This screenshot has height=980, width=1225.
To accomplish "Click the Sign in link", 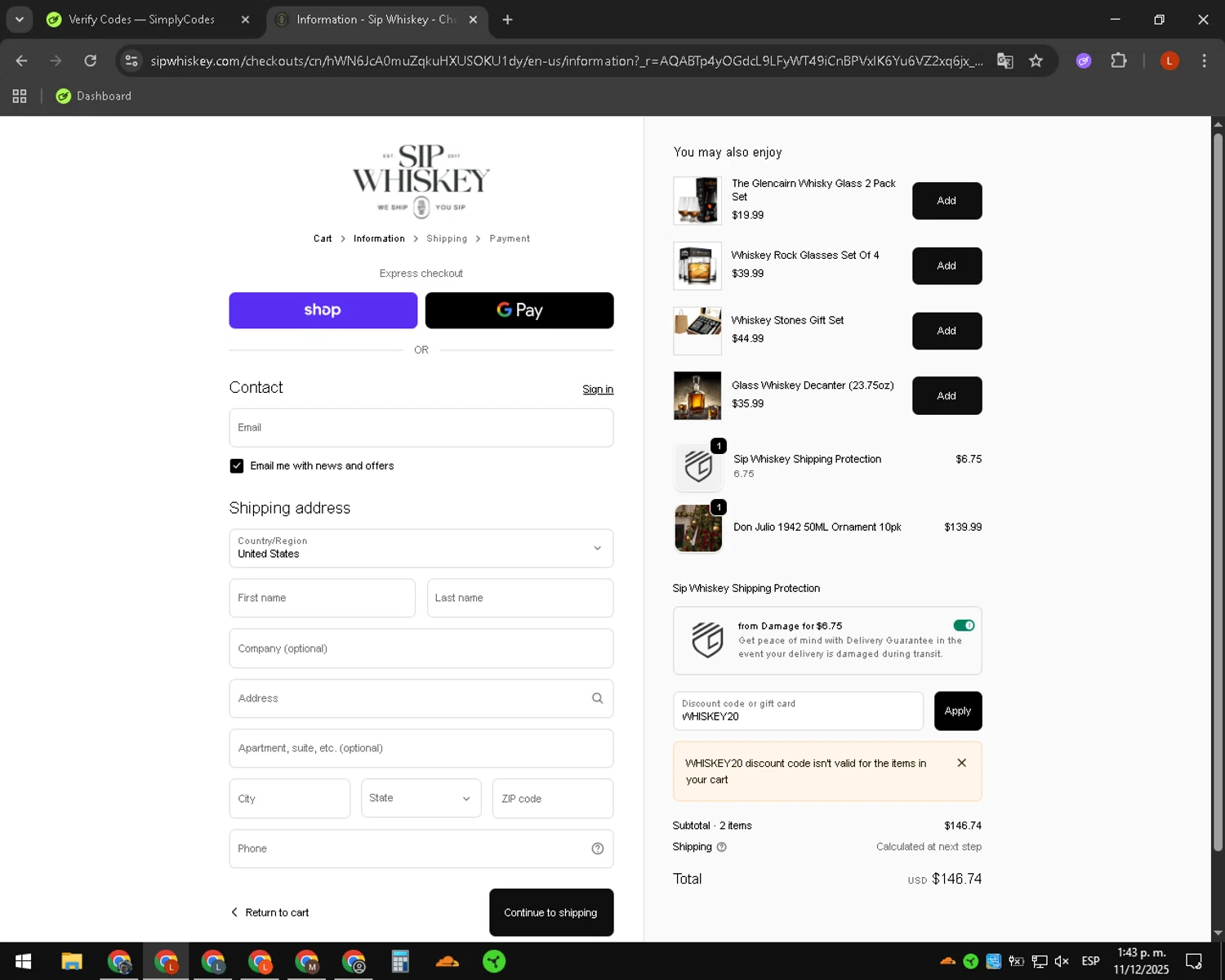I will 598,390.
